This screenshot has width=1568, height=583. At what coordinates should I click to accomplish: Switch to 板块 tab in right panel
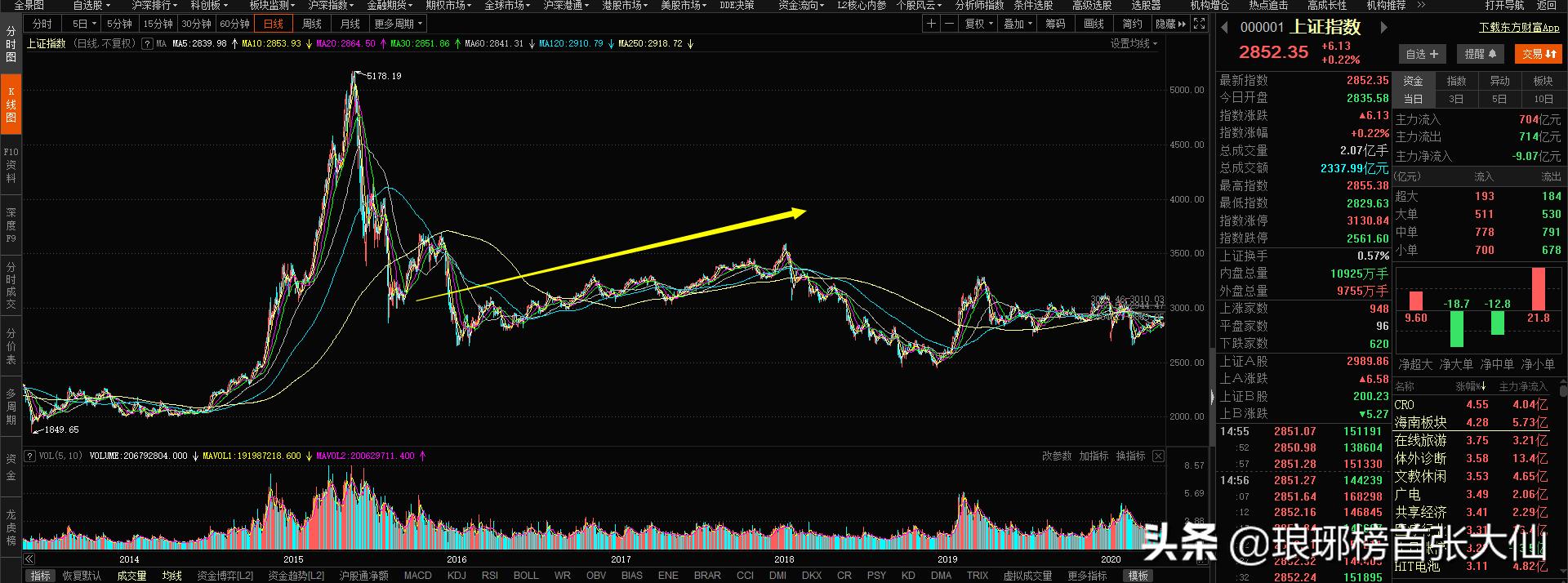(1543, 81)
